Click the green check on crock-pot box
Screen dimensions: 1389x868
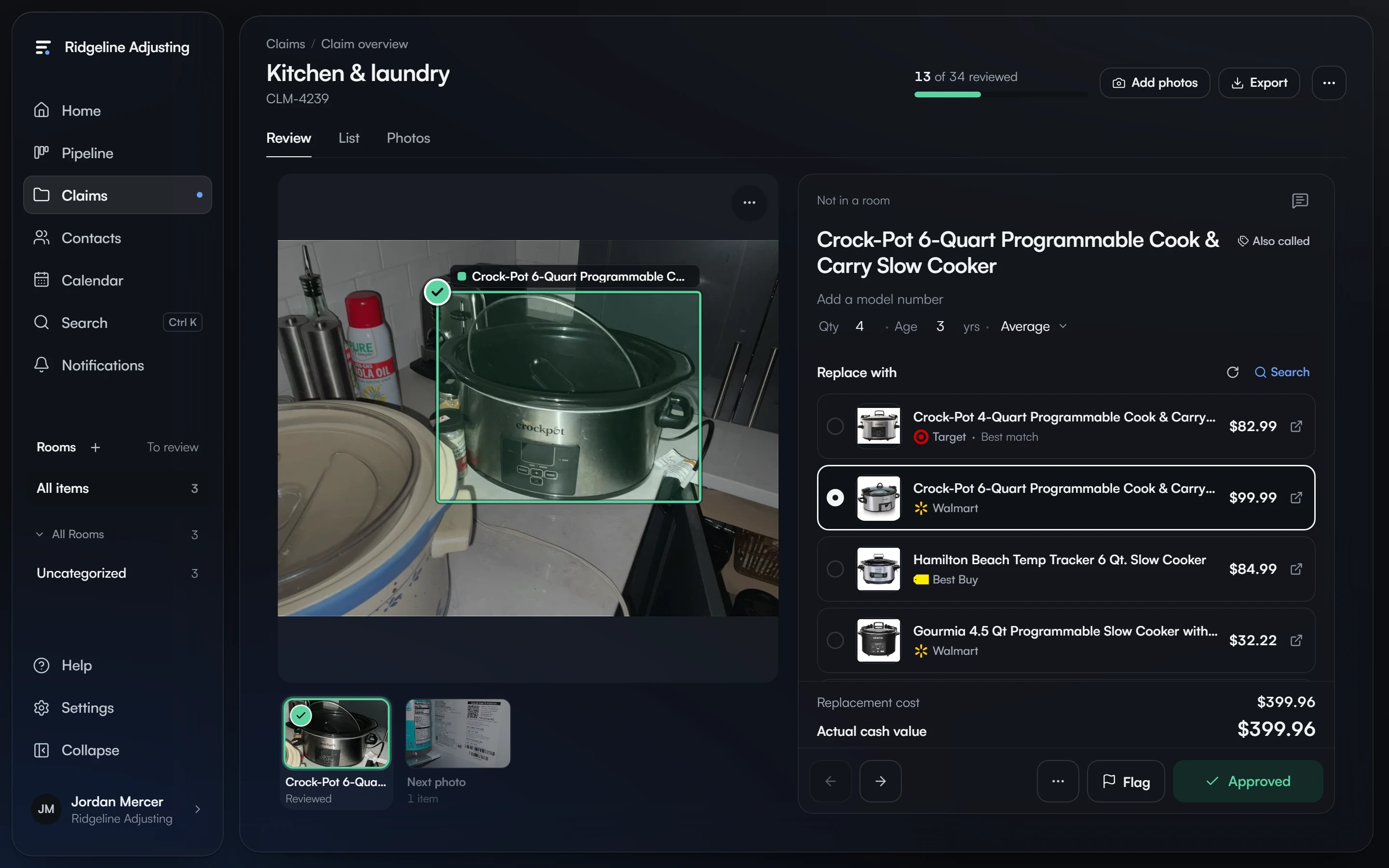pyautogui.click(x=437, y=292)
